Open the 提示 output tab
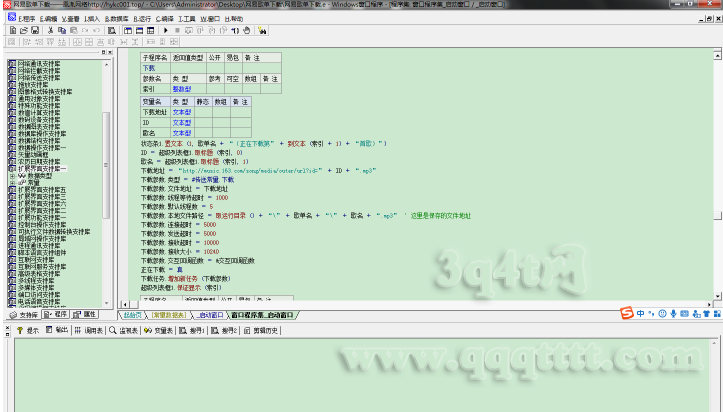This screenshot has width=723, height=412. click(x=28, y=330)
